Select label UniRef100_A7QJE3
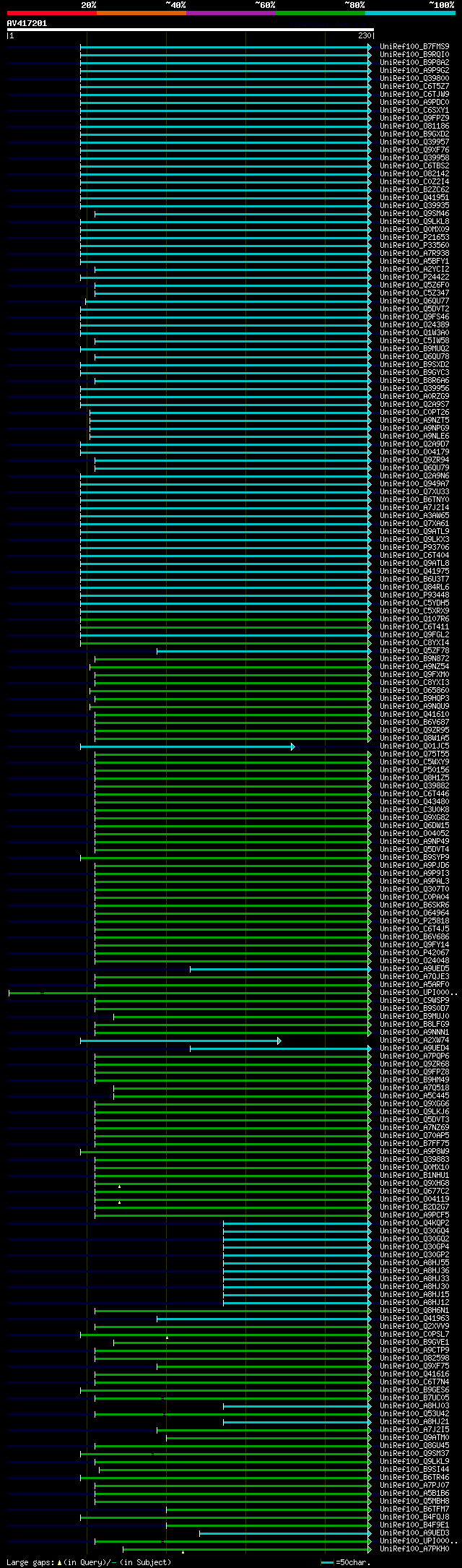Image resolution: width=462 pixels, height=1568 pixels. coord(414,977)
